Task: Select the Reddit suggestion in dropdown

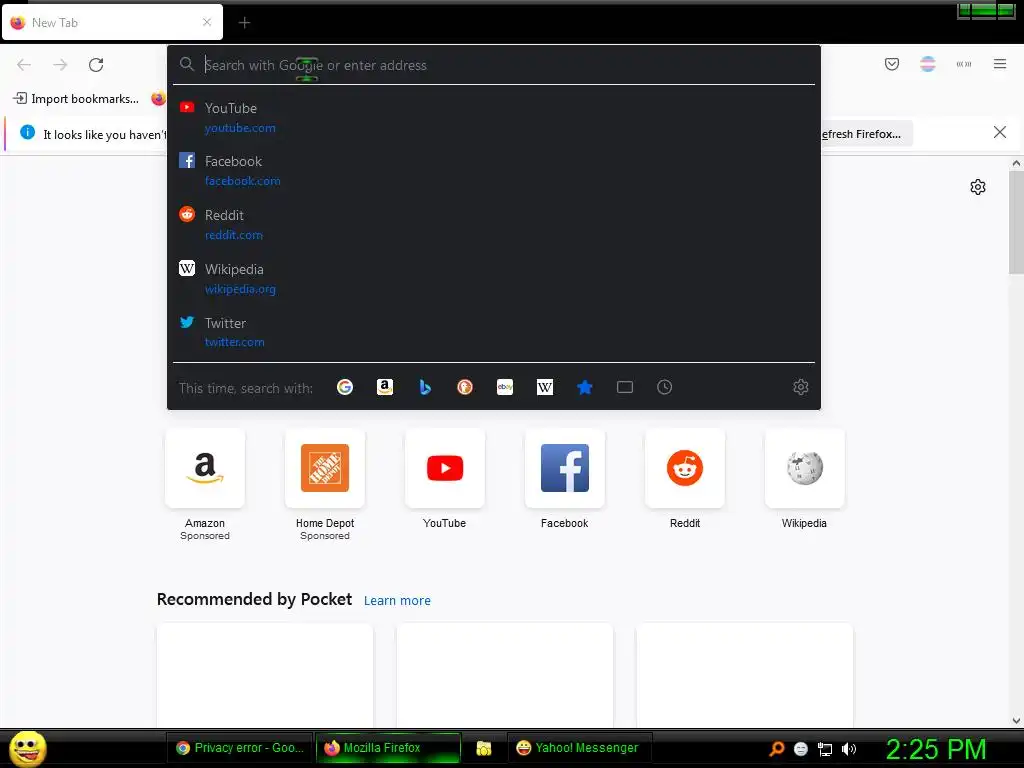Action: pos(494,225)
